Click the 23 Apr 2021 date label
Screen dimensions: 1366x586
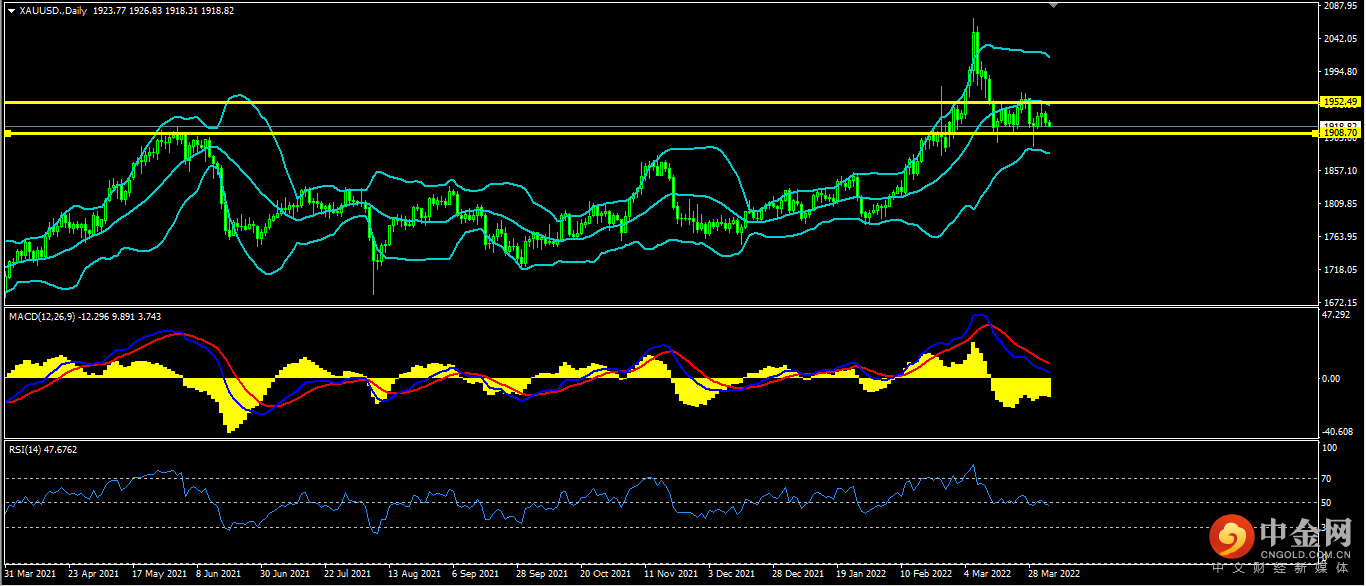(92, 575)
